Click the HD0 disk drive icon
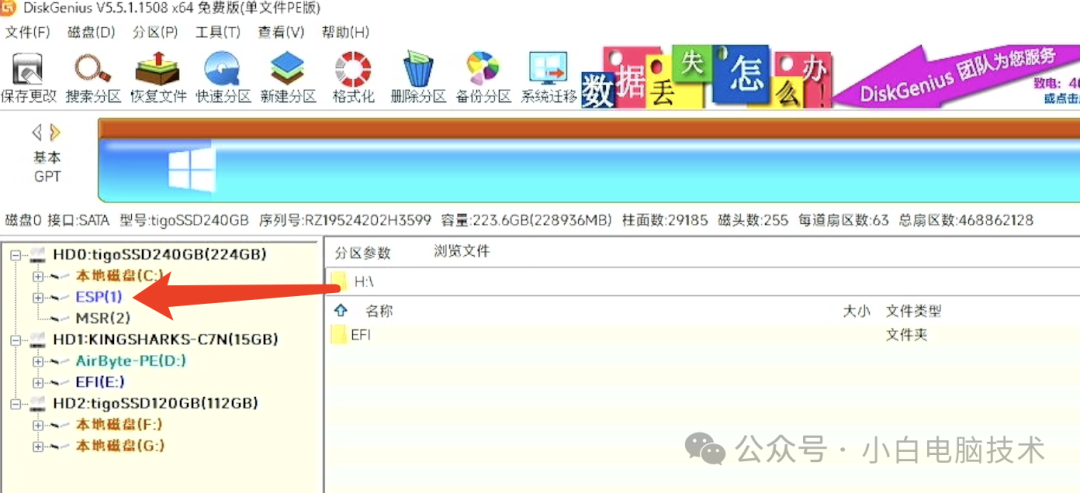Viewport: 1080px width, 493px height. (x=39, y=255)
